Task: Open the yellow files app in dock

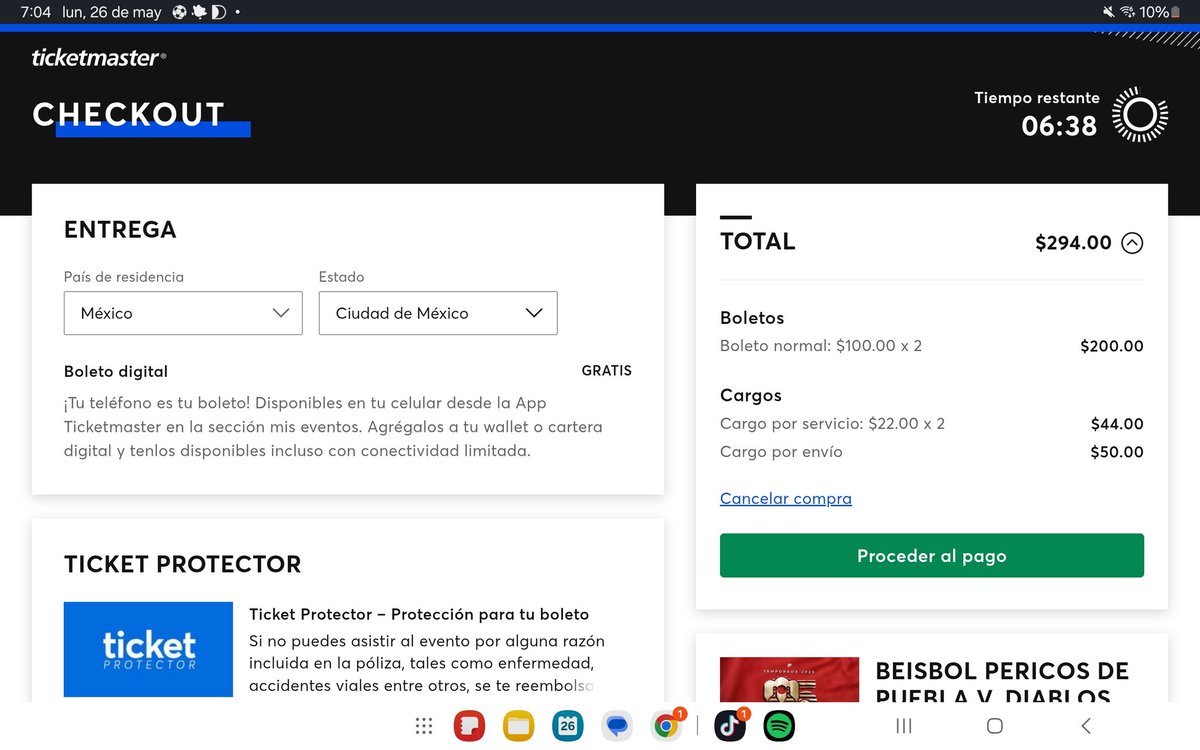Action: point(518,726)
